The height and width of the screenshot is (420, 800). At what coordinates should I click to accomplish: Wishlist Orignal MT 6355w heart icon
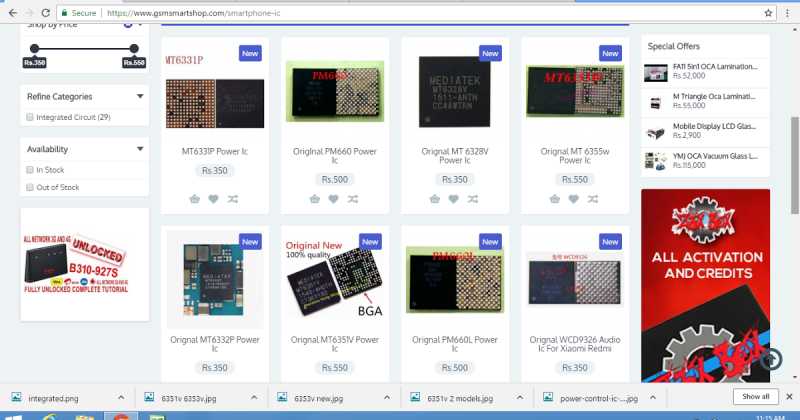(573, 199)
